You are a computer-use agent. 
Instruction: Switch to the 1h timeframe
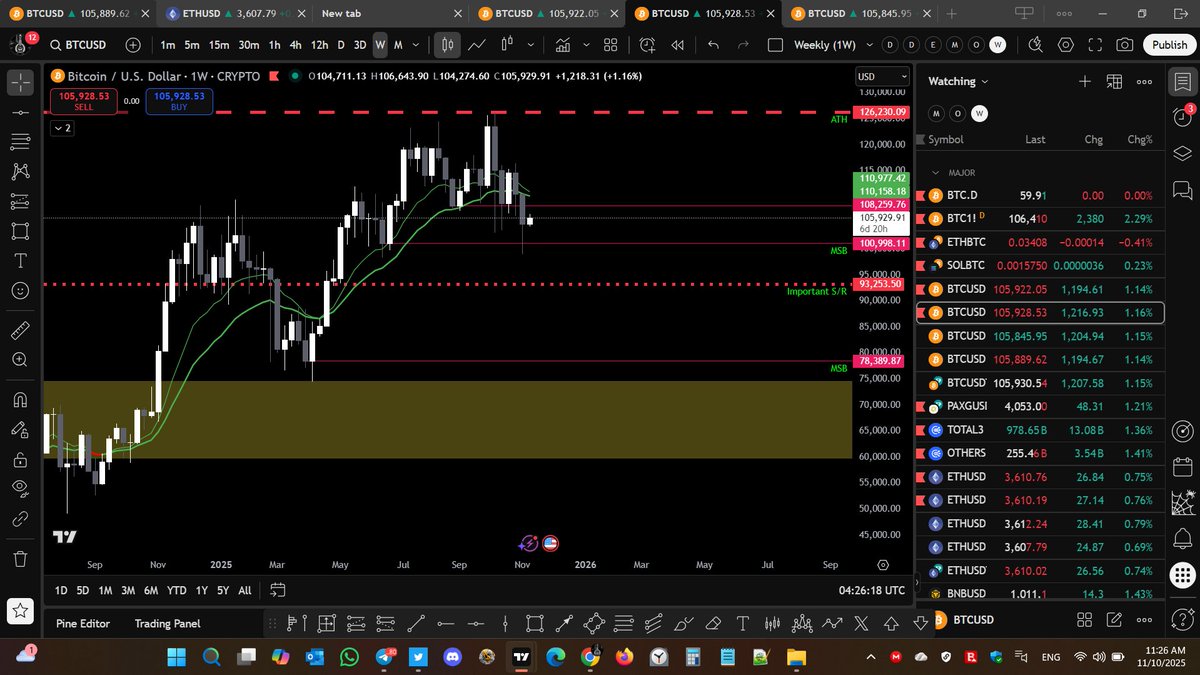tap(274, 45)
